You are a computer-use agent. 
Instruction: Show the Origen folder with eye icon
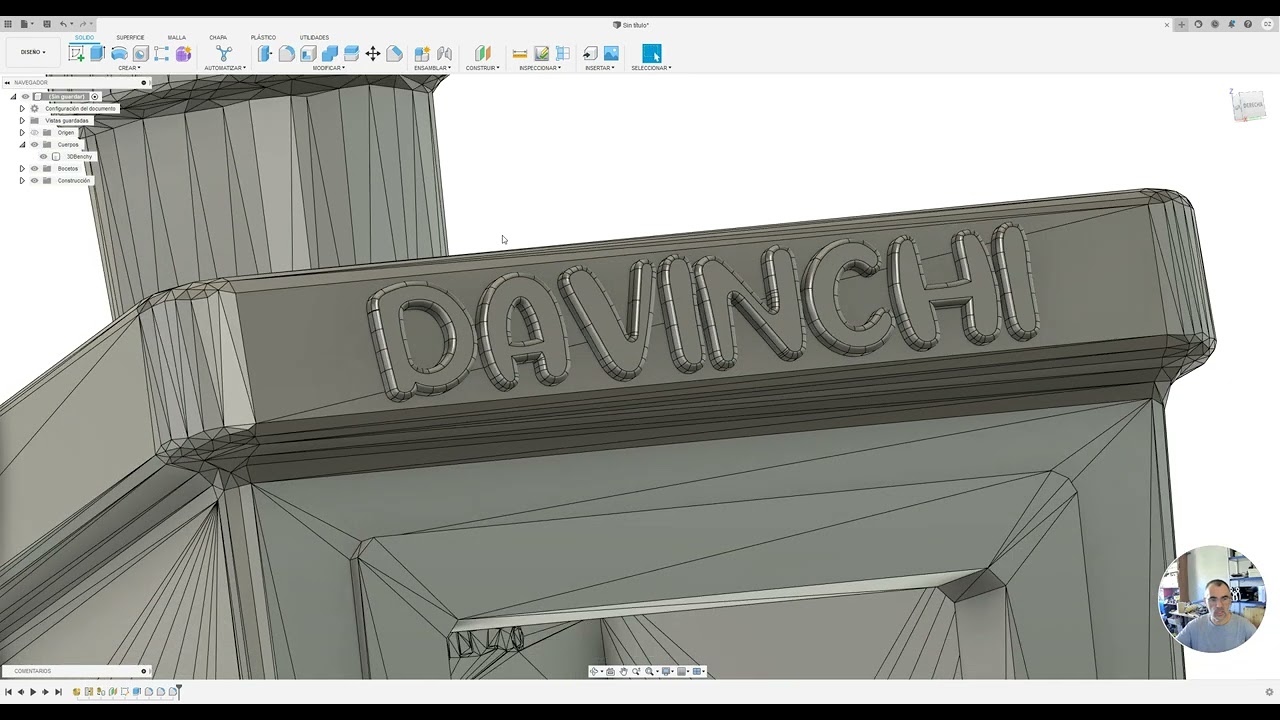[34, 133]
